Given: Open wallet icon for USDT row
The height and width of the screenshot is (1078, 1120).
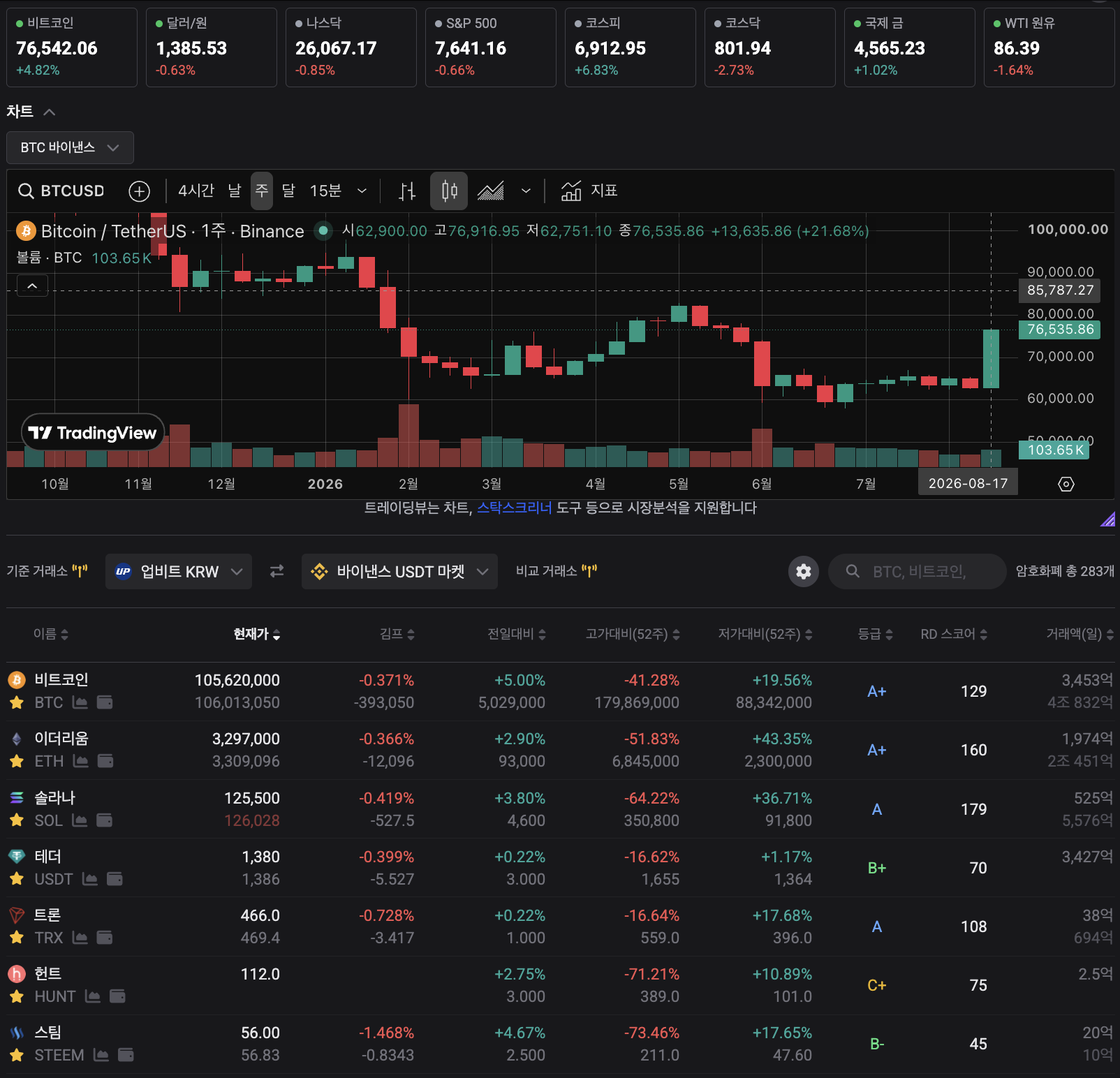Looking at the screenshot, I should 115,878.
